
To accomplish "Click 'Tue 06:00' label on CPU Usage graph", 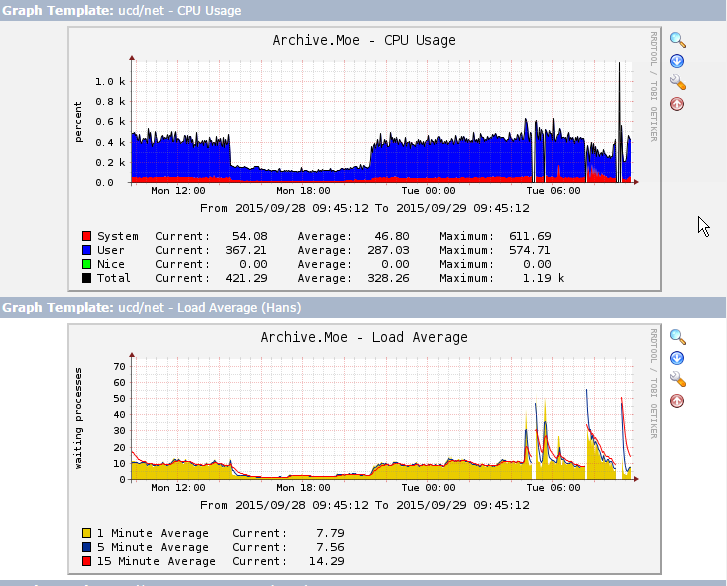I will pyautogui.click(x=553, y=191).
